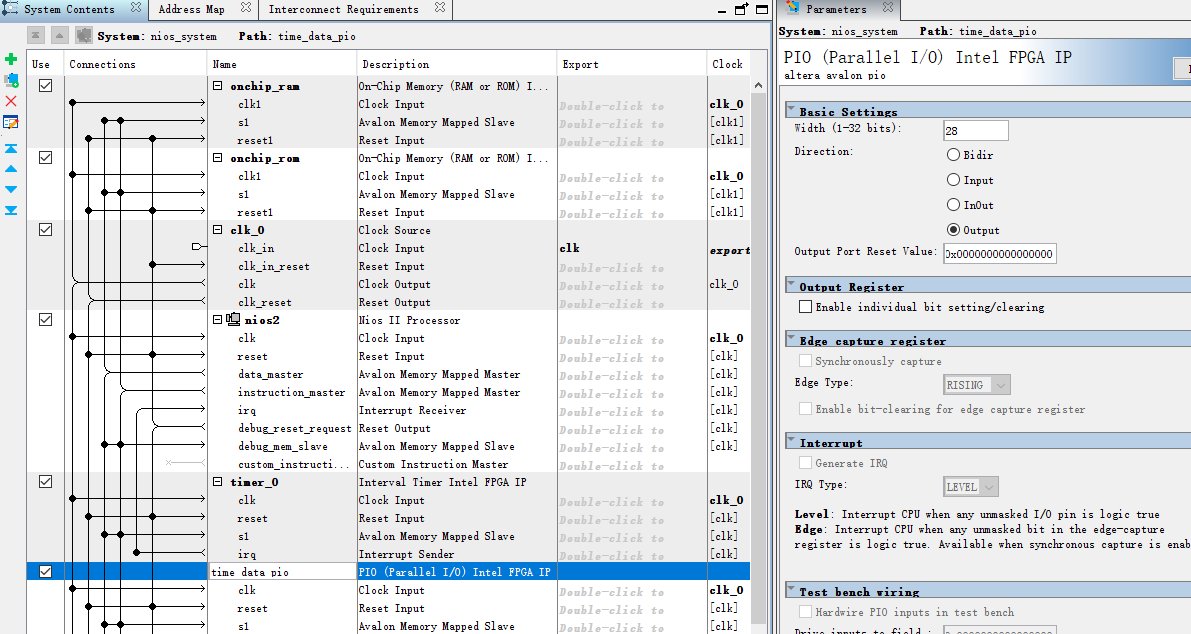
Task: Click the Width (1-32 bits) input field
Action: click(975, 131)
